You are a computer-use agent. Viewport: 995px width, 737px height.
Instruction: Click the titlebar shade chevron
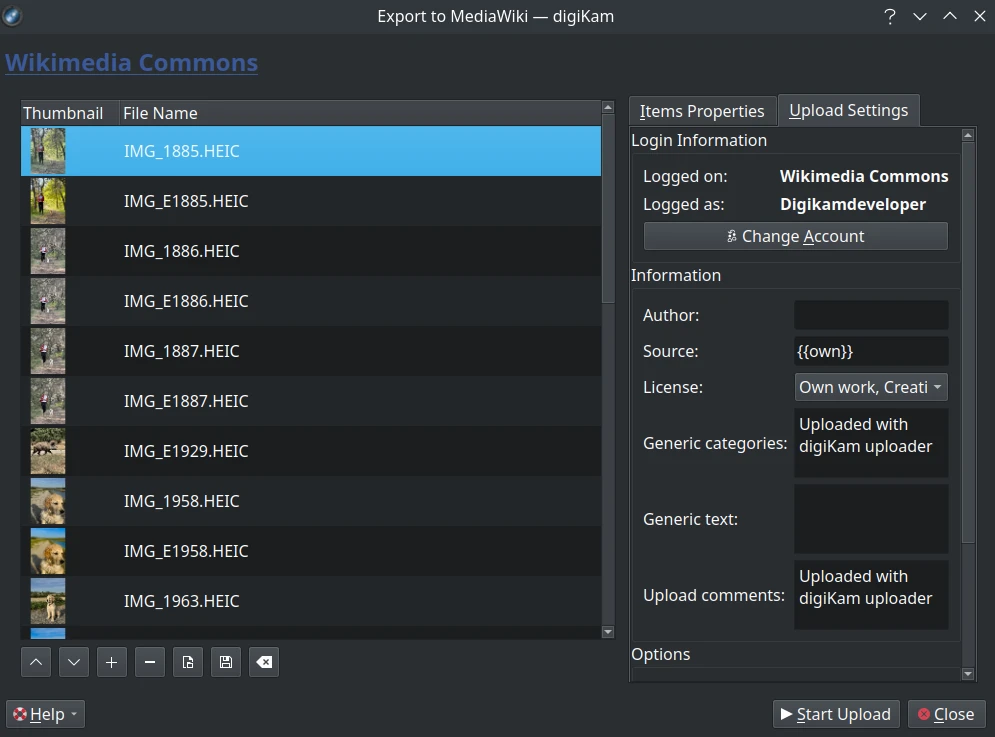(x=920, y=16)
